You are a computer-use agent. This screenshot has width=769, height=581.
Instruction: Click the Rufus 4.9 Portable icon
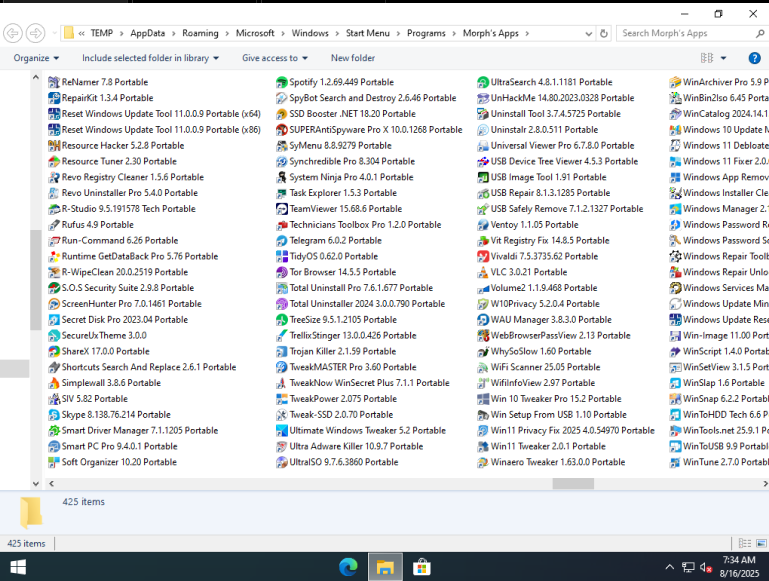54,225
